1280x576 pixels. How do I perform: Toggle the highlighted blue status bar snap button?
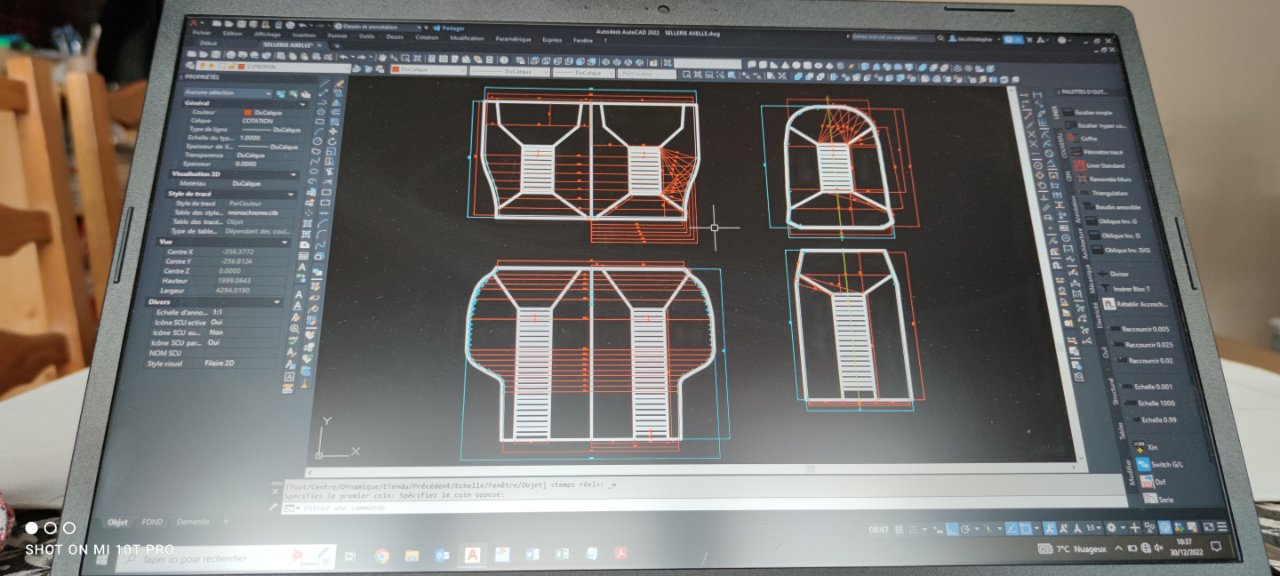pos(951,528)
